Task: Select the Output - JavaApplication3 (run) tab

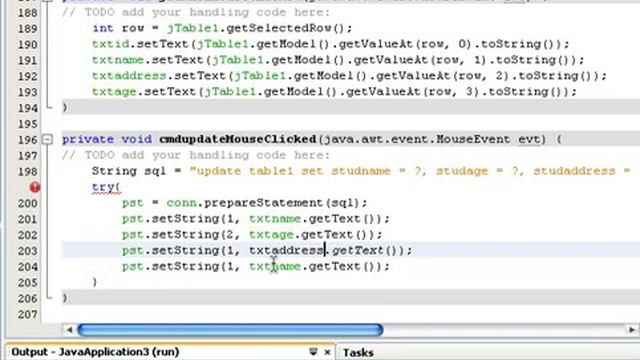Action: 95,352
